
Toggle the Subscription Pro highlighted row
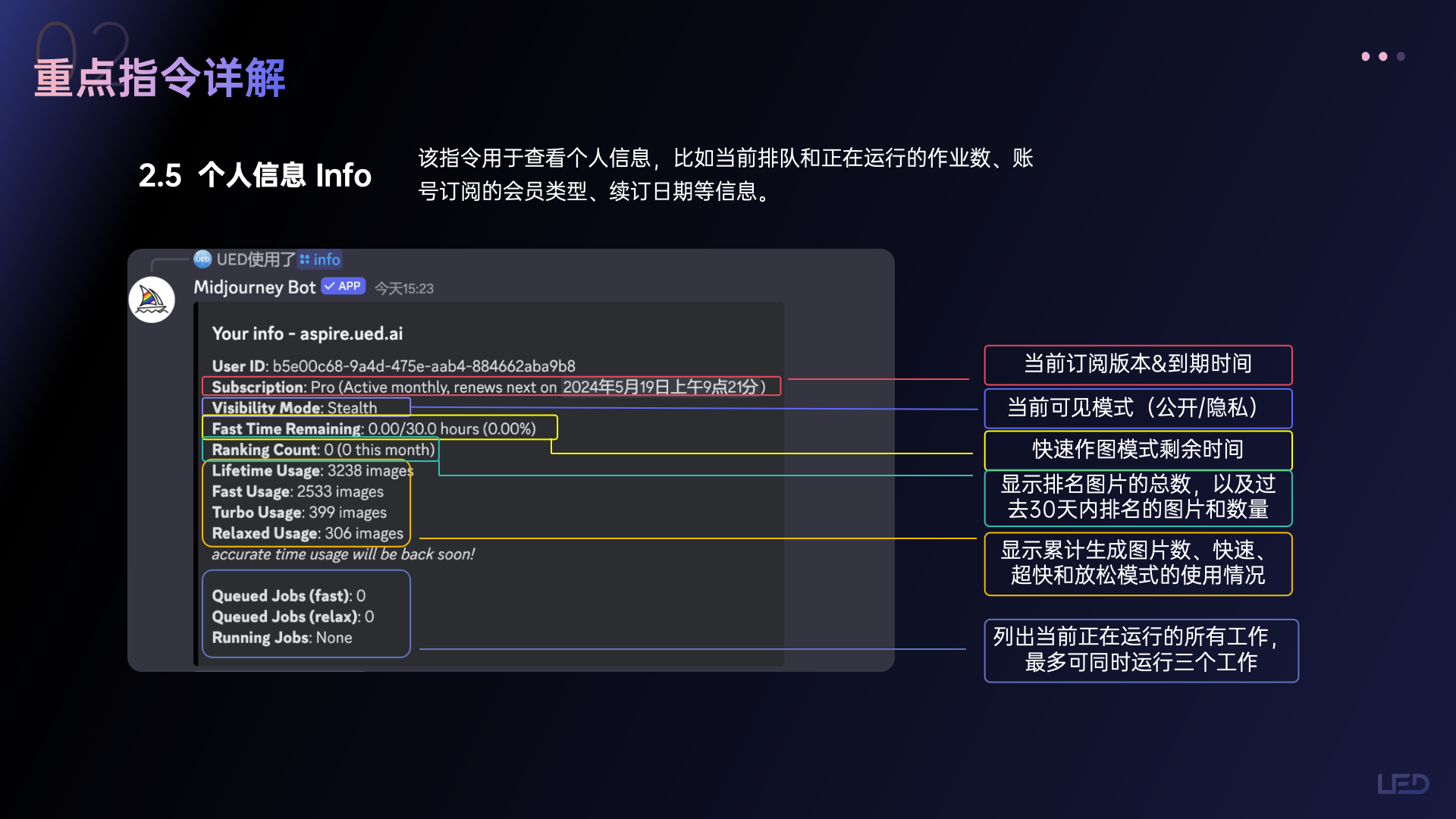(x=491, y=386)
